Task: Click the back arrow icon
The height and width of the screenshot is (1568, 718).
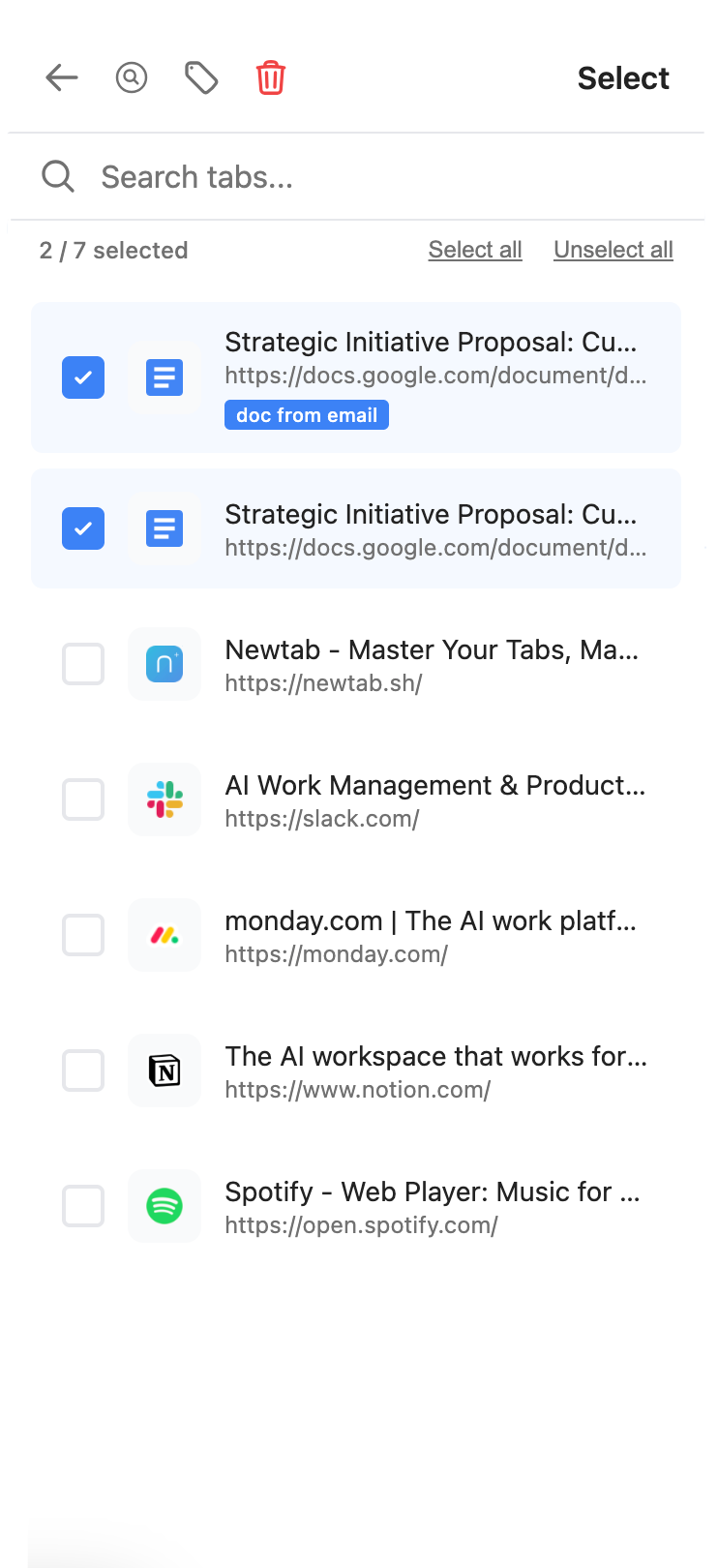Action: pos(61,77)
